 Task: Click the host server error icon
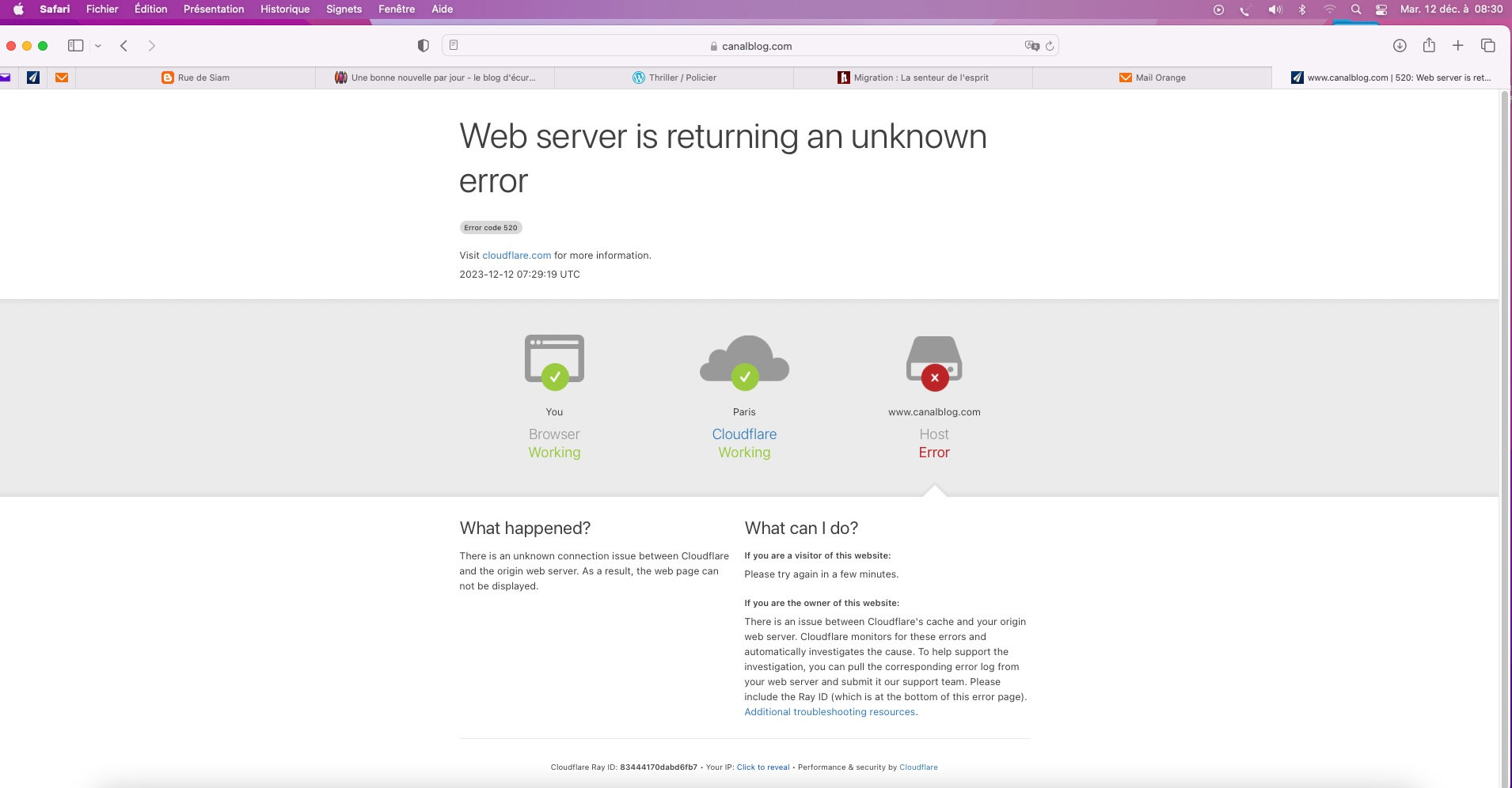[934, 362]
